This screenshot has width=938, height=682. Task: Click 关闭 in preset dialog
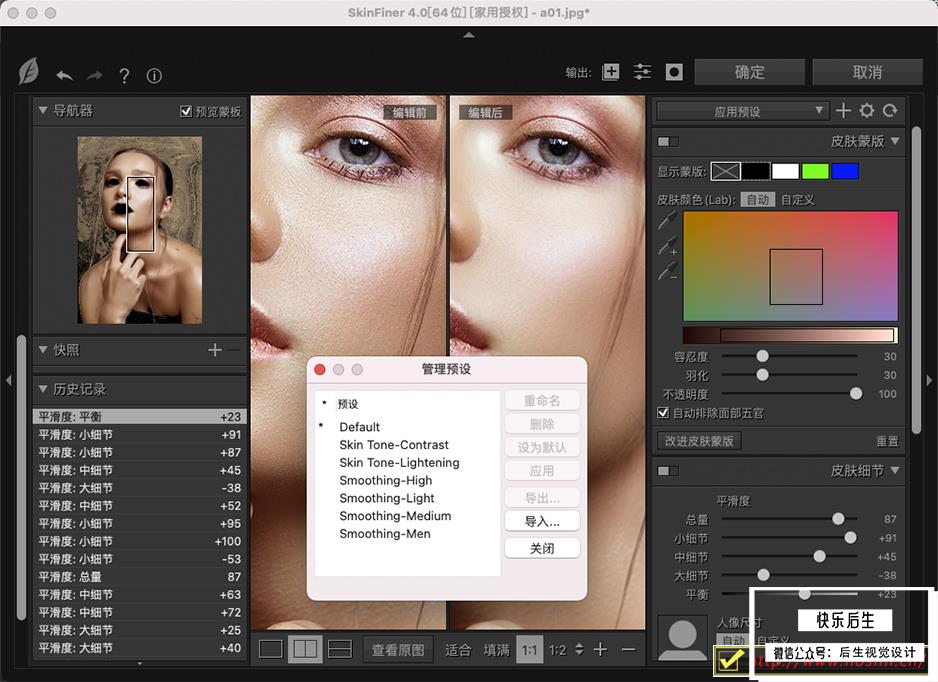pos(542,548)
